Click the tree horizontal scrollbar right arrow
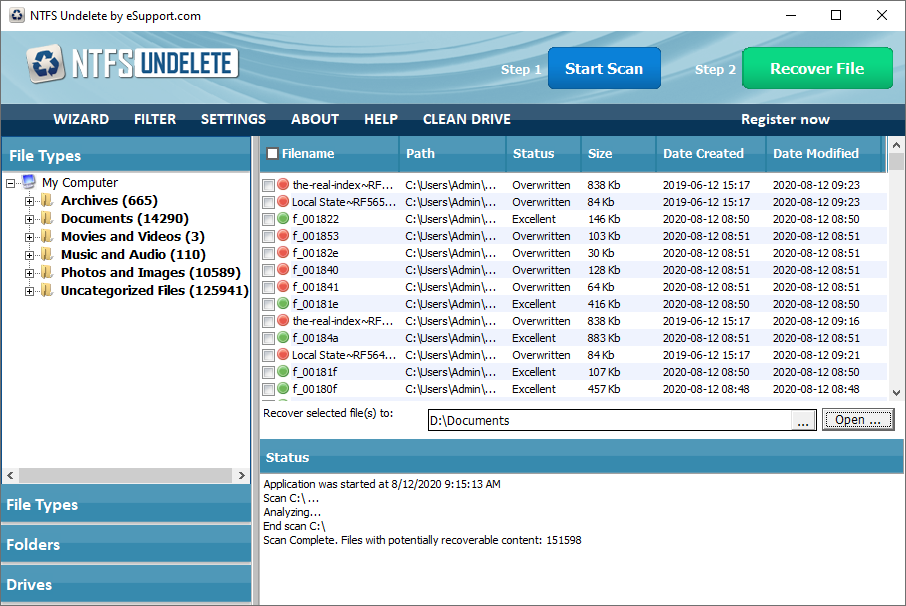The width and height of the screenshot is (906, 606). tap(242, 475)
